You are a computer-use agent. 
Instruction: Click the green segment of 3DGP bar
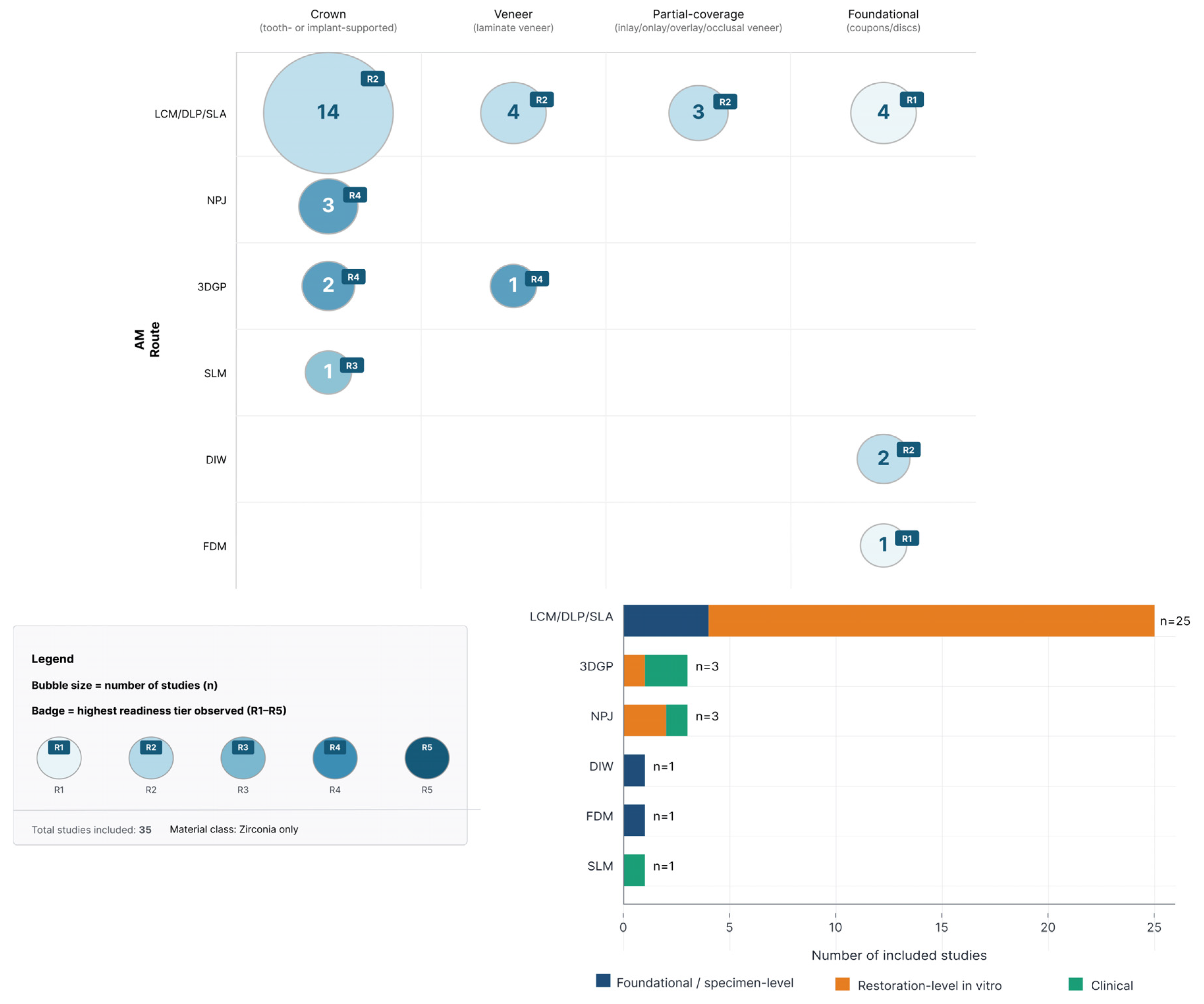(666, 670)
